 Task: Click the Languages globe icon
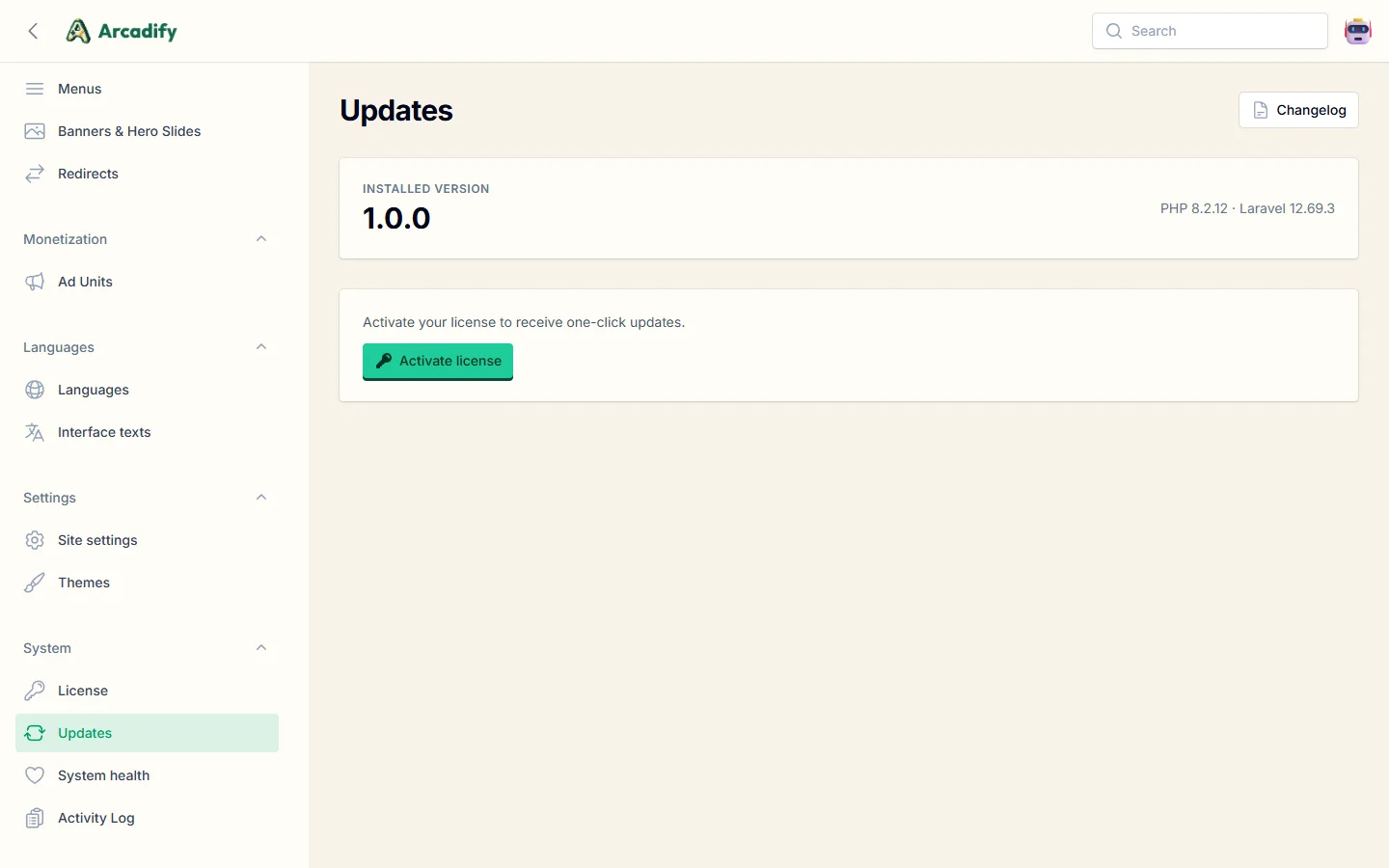pos(35,390)
